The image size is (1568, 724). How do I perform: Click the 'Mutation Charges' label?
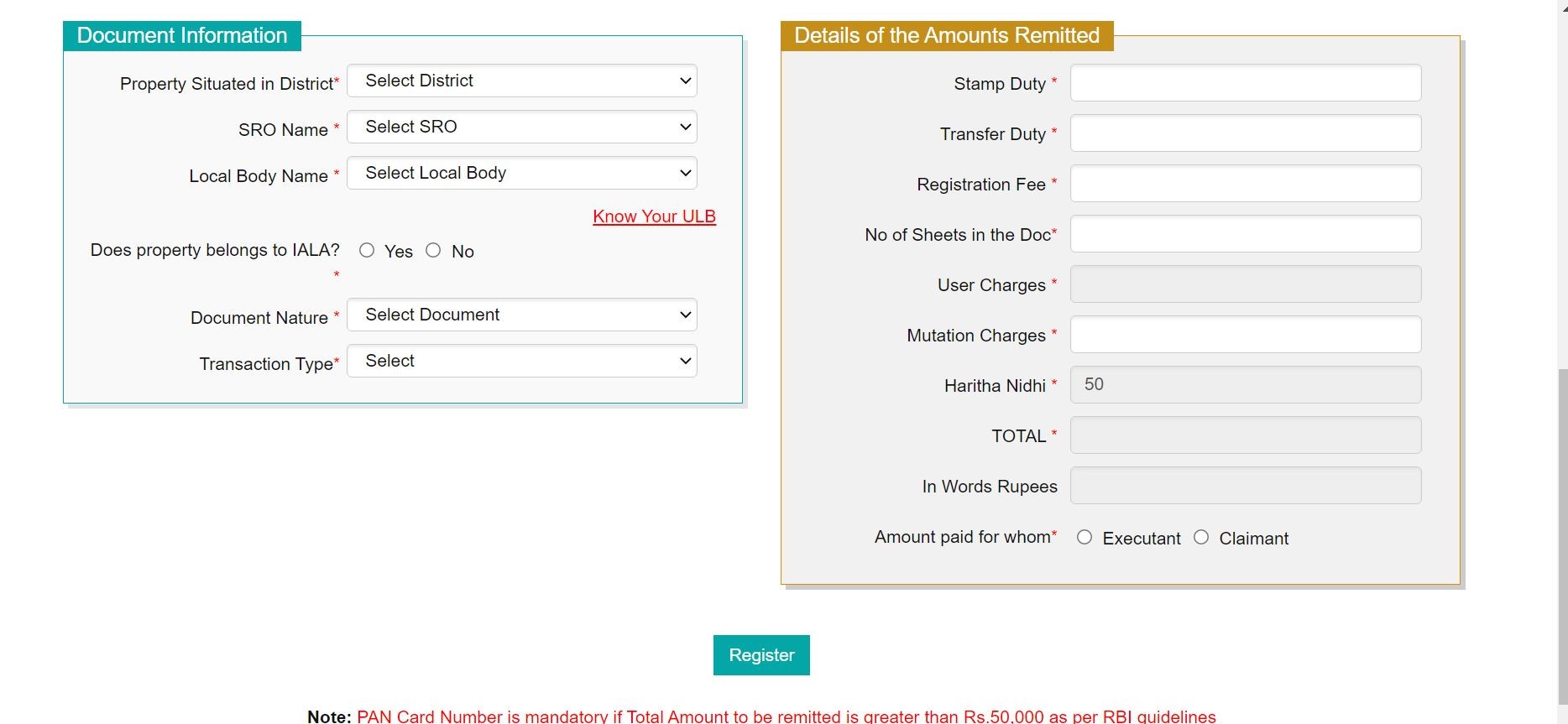click(x=976, y=336)
